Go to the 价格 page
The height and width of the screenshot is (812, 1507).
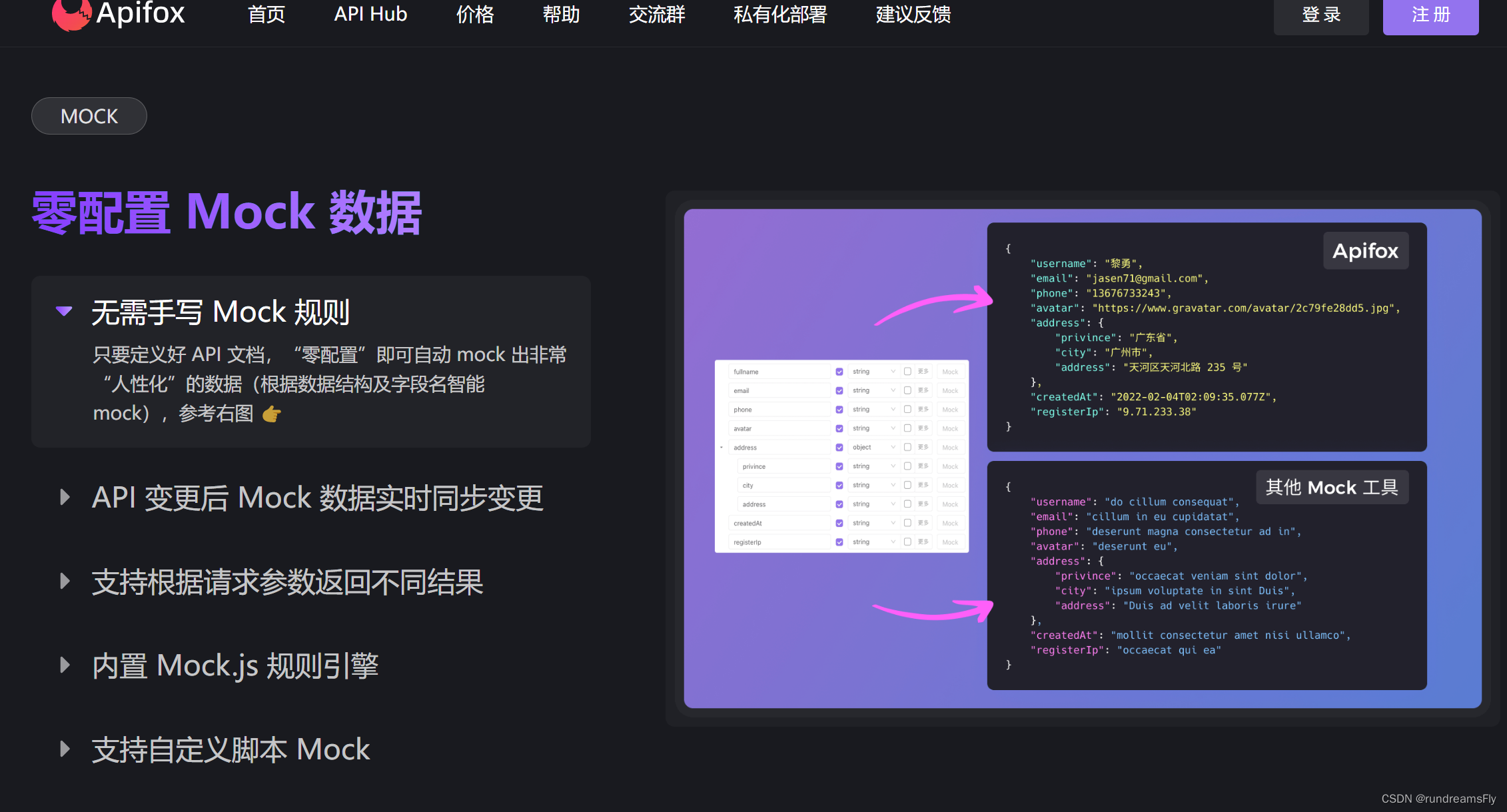coord(475,14)
